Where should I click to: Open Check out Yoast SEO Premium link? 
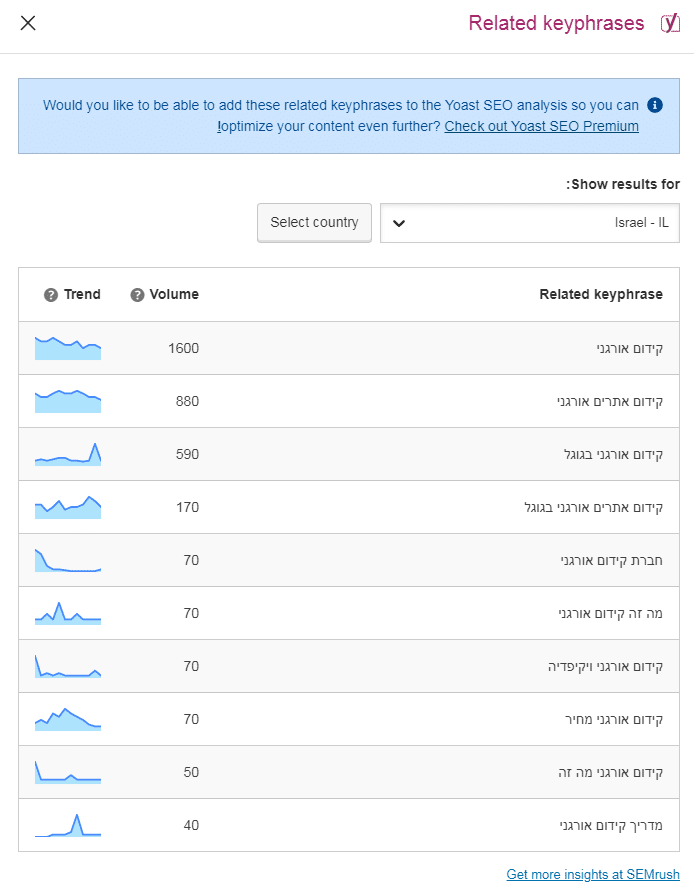541,127
